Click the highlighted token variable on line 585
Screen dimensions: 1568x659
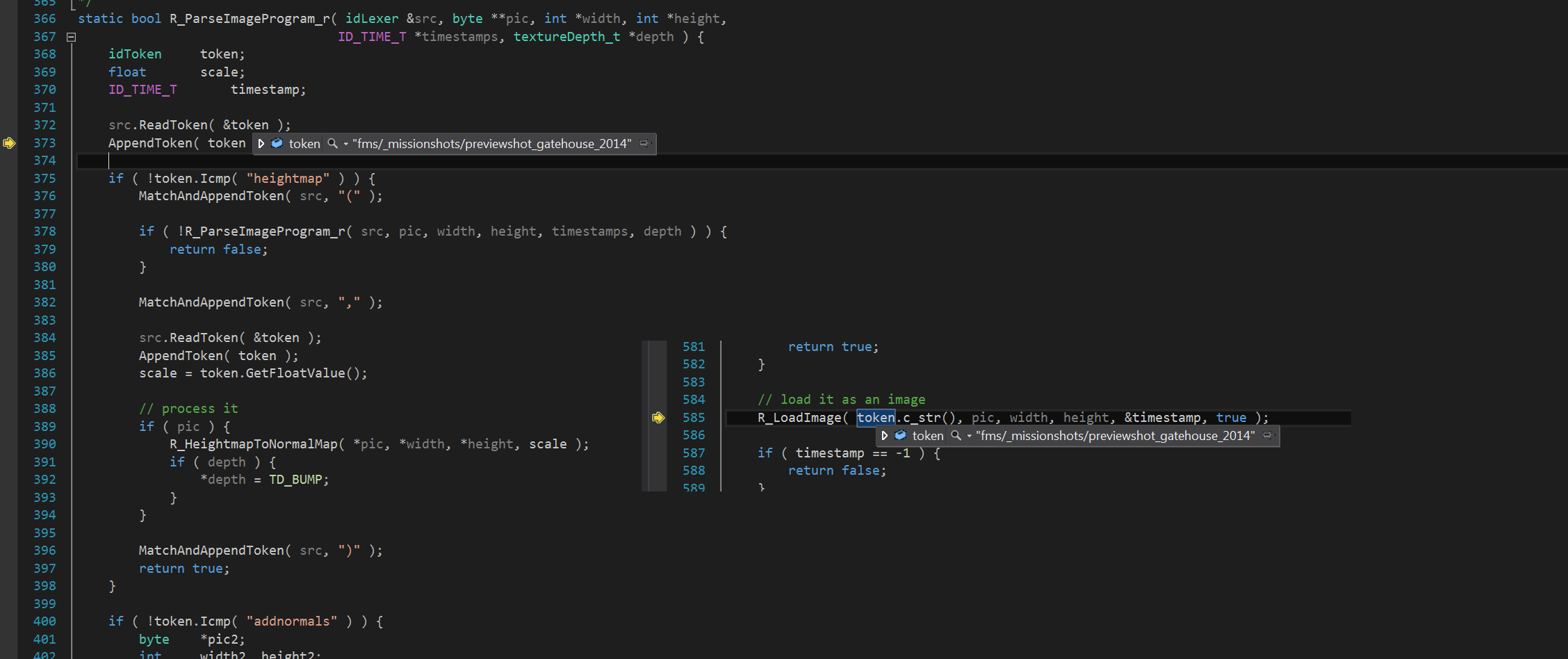click(x=875, y=418)
